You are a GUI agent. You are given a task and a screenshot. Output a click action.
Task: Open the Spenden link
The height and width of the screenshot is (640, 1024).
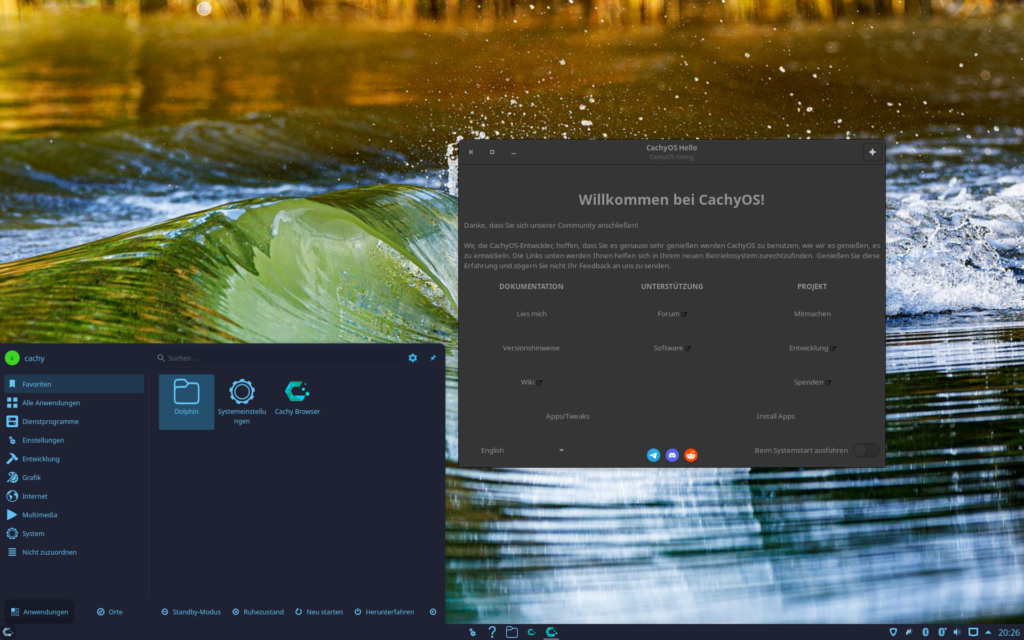(812, 382)
